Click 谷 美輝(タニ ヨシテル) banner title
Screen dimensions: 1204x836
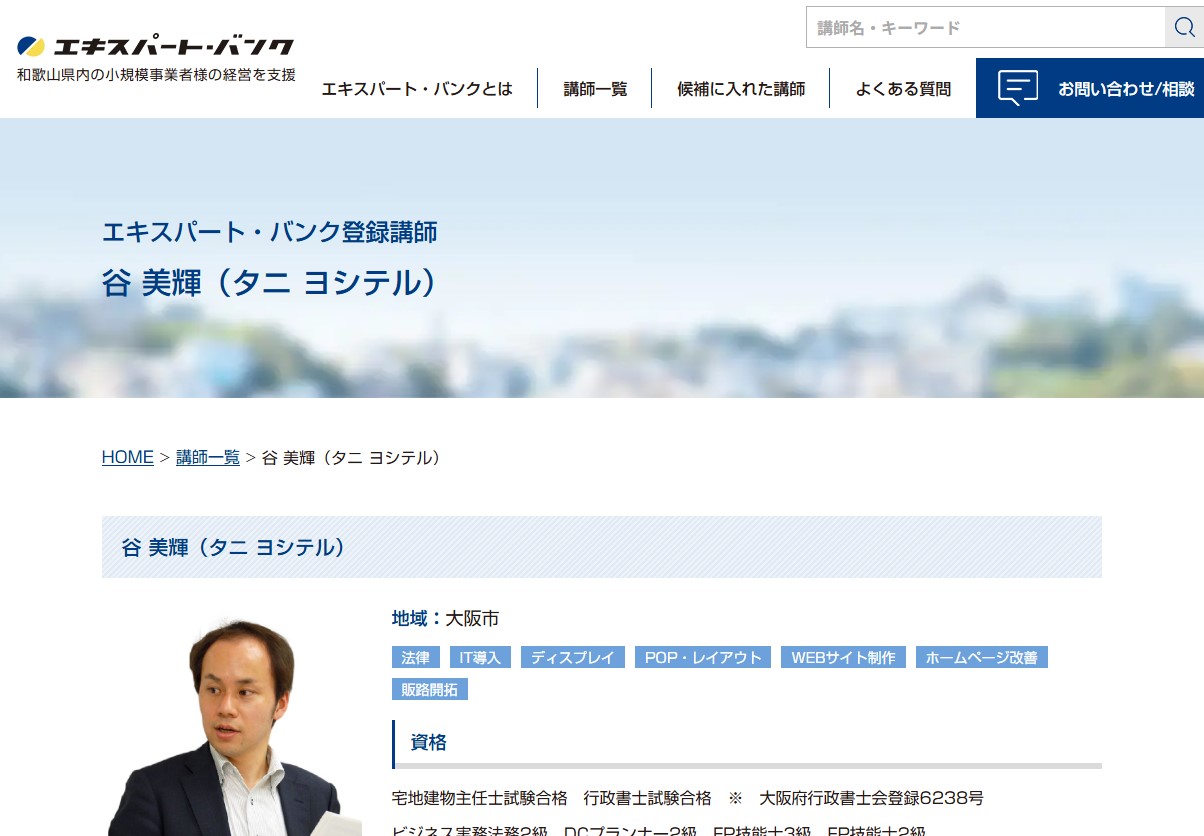pyautogui.click(x=271, y=283)
